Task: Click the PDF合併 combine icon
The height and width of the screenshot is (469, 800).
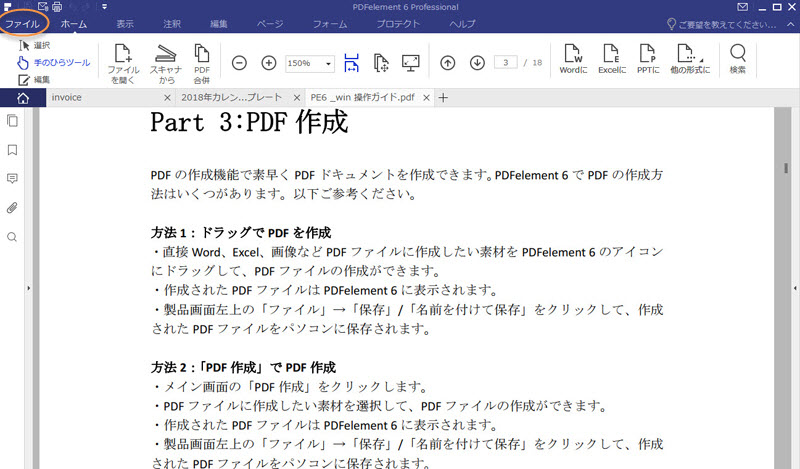Action: pos(202,64)
